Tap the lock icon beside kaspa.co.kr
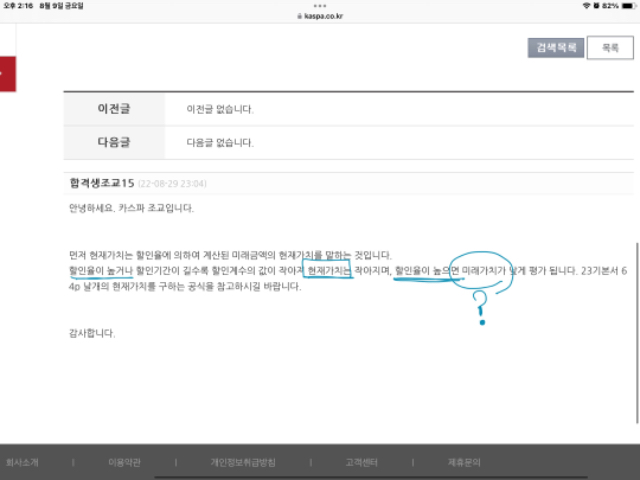 click(x=297, y=17)
